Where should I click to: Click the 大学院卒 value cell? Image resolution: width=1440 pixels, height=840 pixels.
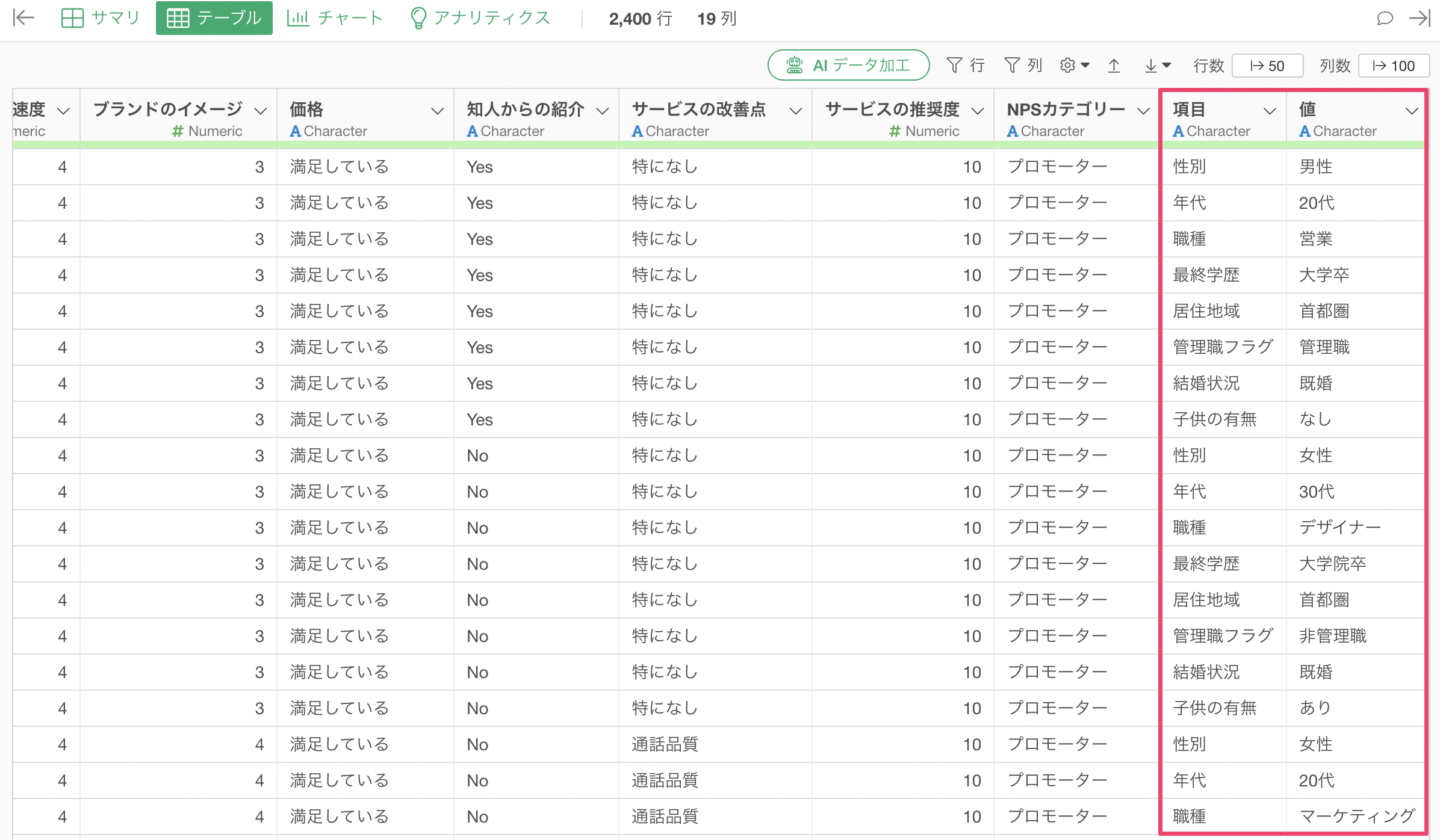1356,564
